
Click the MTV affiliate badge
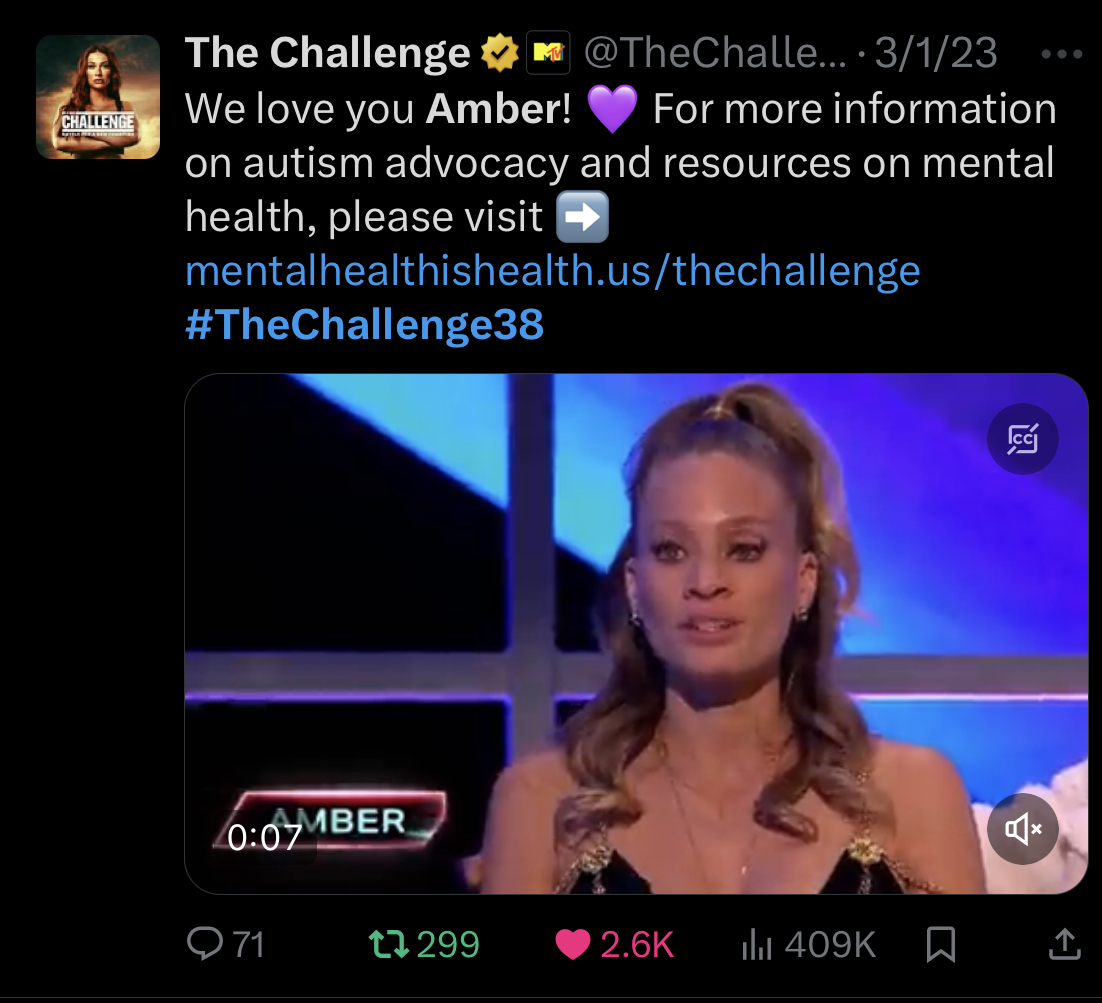tap(548, 53)
